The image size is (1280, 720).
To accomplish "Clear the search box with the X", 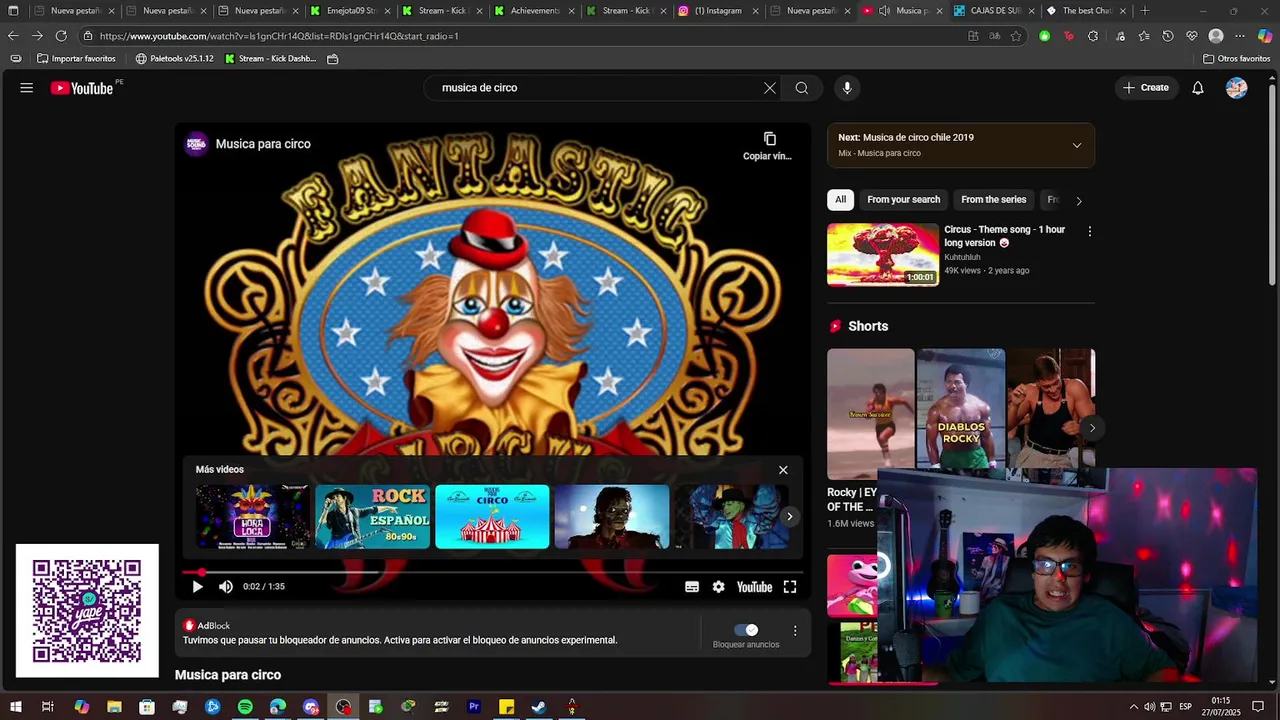I will click(770, 88).
